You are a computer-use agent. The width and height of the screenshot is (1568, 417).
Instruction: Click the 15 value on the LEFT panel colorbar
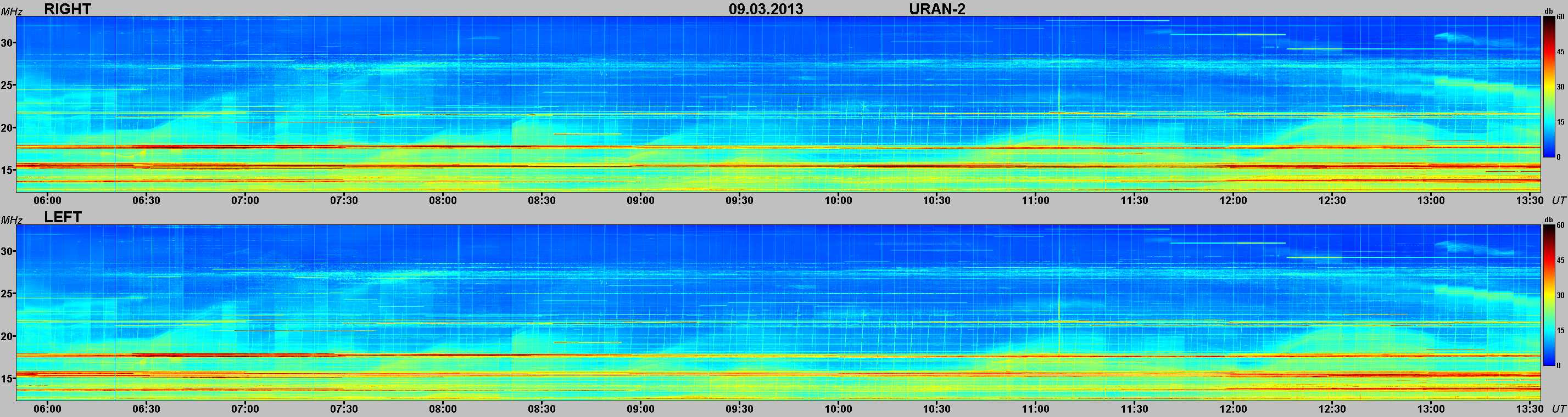1560,331
